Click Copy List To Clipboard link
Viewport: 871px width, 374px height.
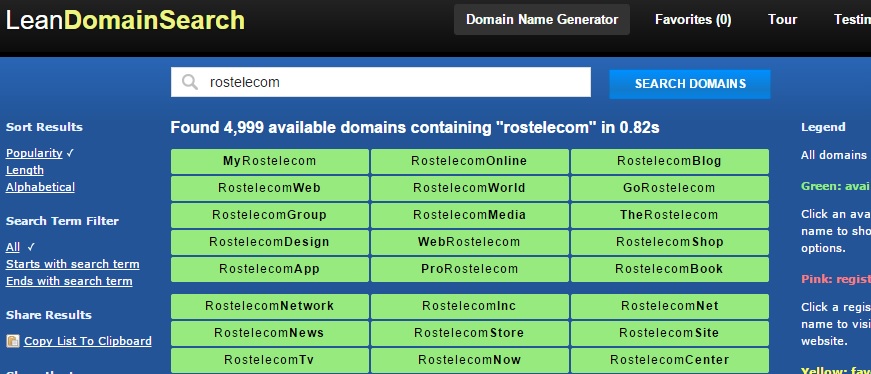tap(87, 341)
